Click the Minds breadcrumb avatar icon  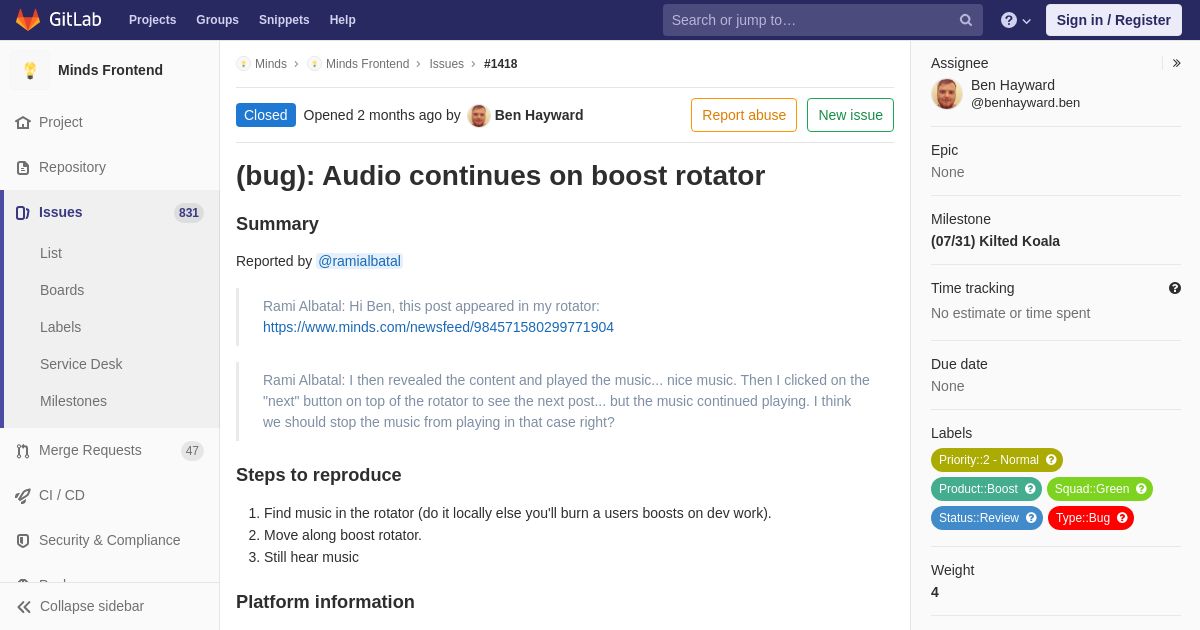click(x=243, y=64)
